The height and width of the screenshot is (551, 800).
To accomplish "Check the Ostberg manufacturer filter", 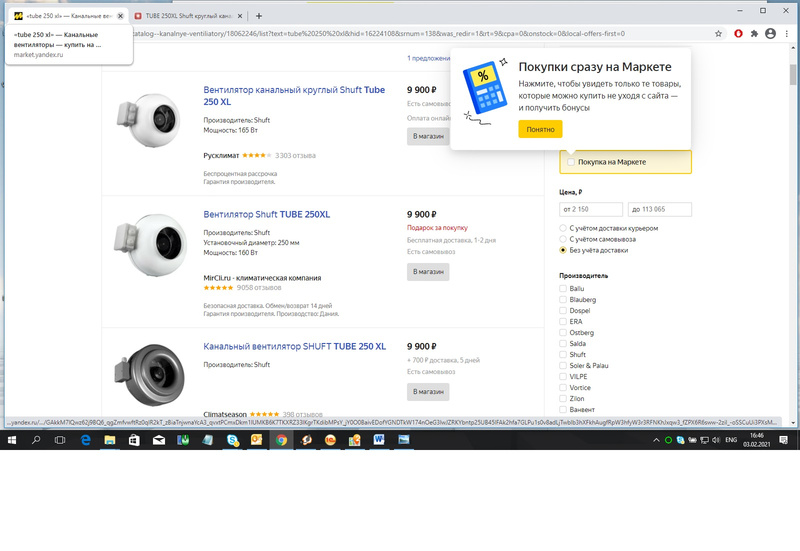I will tap(563, 333).
